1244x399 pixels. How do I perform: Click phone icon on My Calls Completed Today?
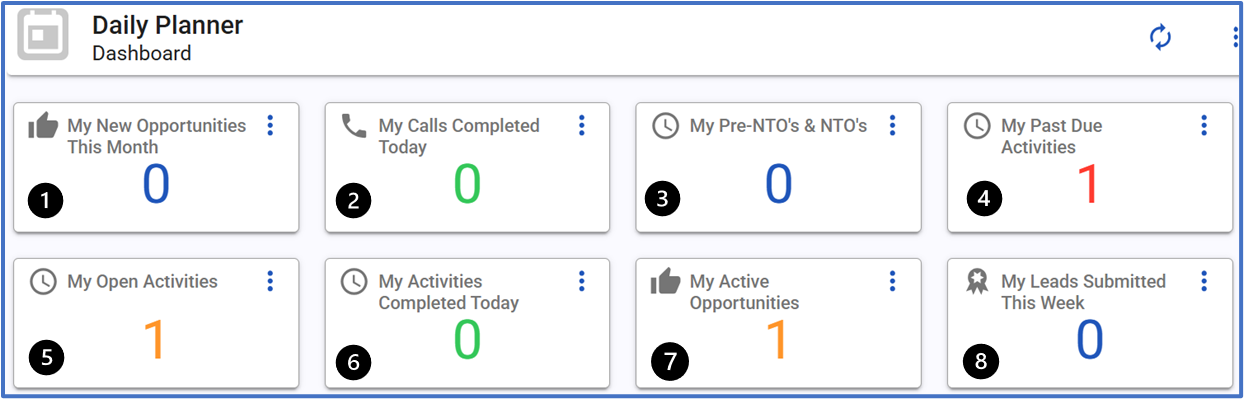354,126
